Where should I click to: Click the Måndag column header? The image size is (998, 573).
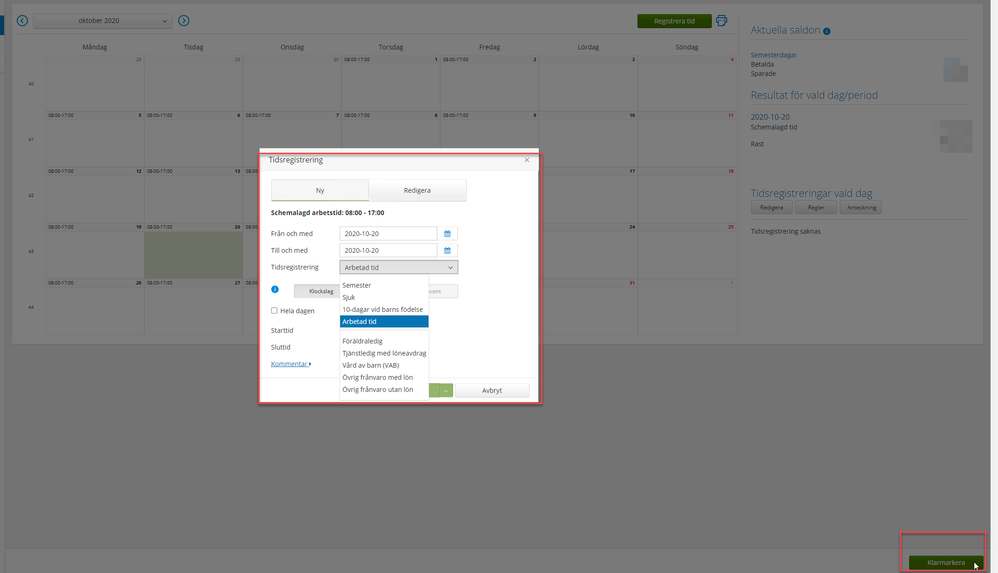(x=95, y=47)
